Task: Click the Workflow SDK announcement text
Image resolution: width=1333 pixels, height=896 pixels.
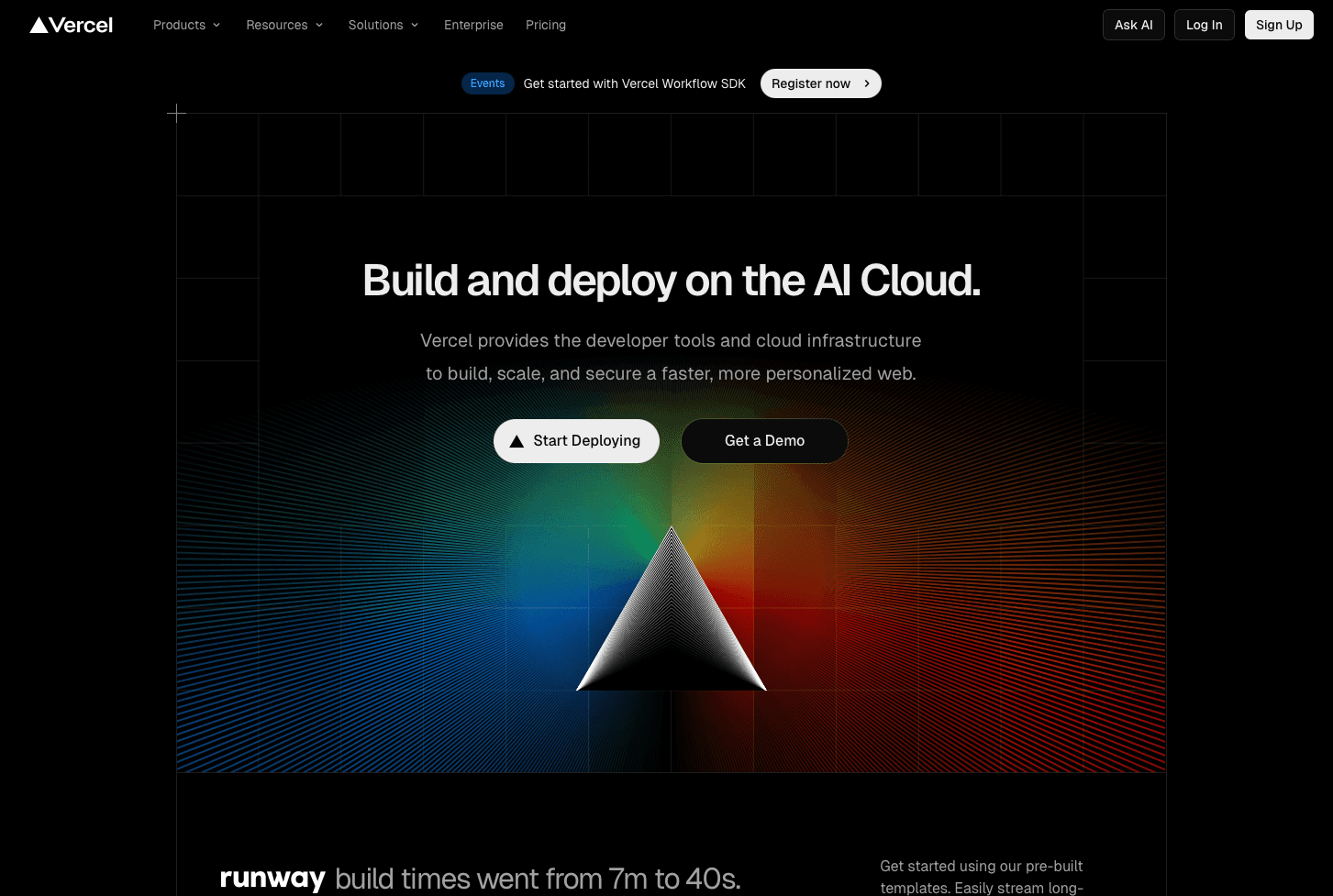Action: 635,83
